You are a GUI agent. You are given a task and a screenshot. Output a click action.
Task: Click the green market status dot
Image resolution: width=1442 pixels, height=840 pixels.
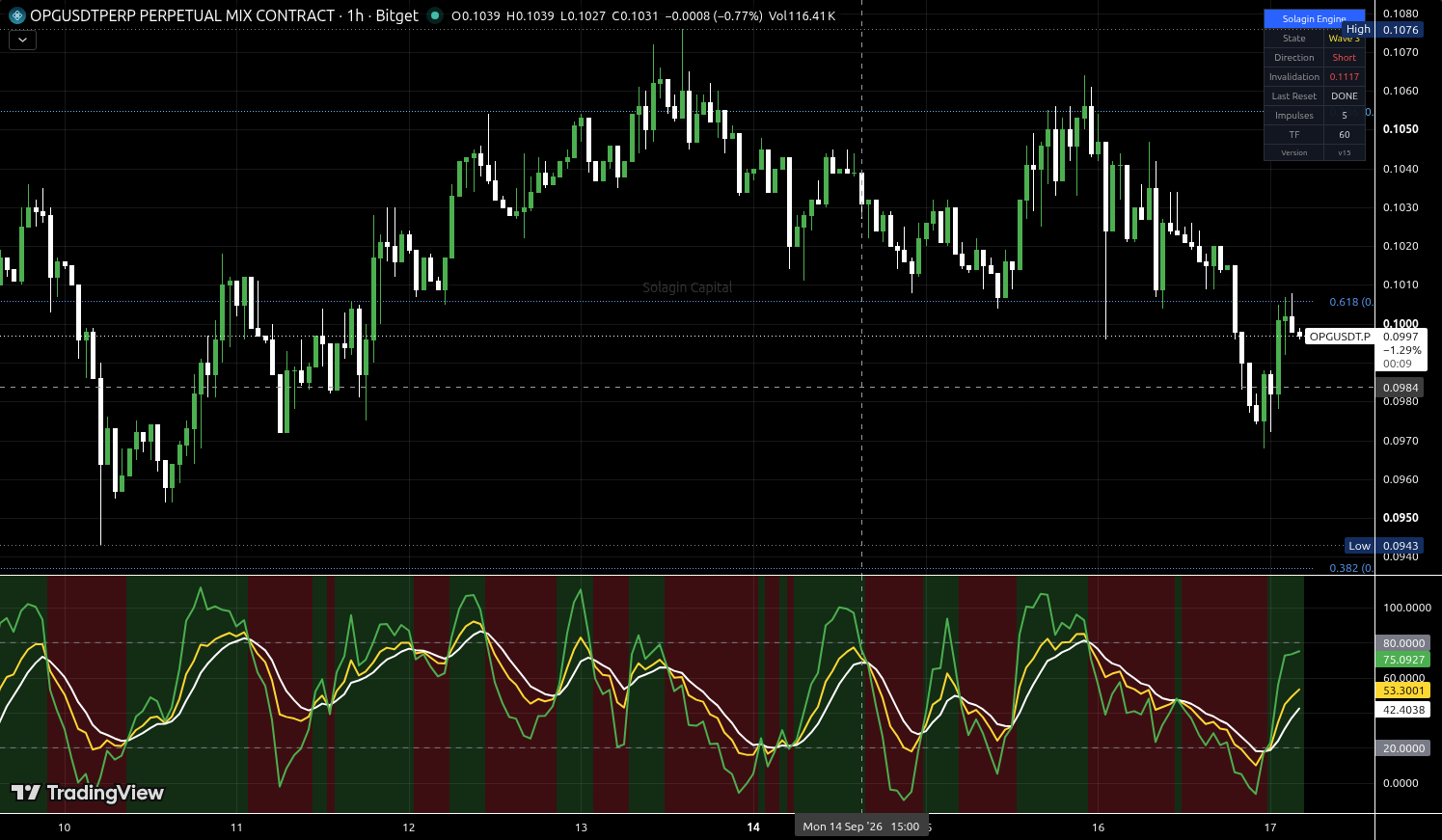coord(434,15)
